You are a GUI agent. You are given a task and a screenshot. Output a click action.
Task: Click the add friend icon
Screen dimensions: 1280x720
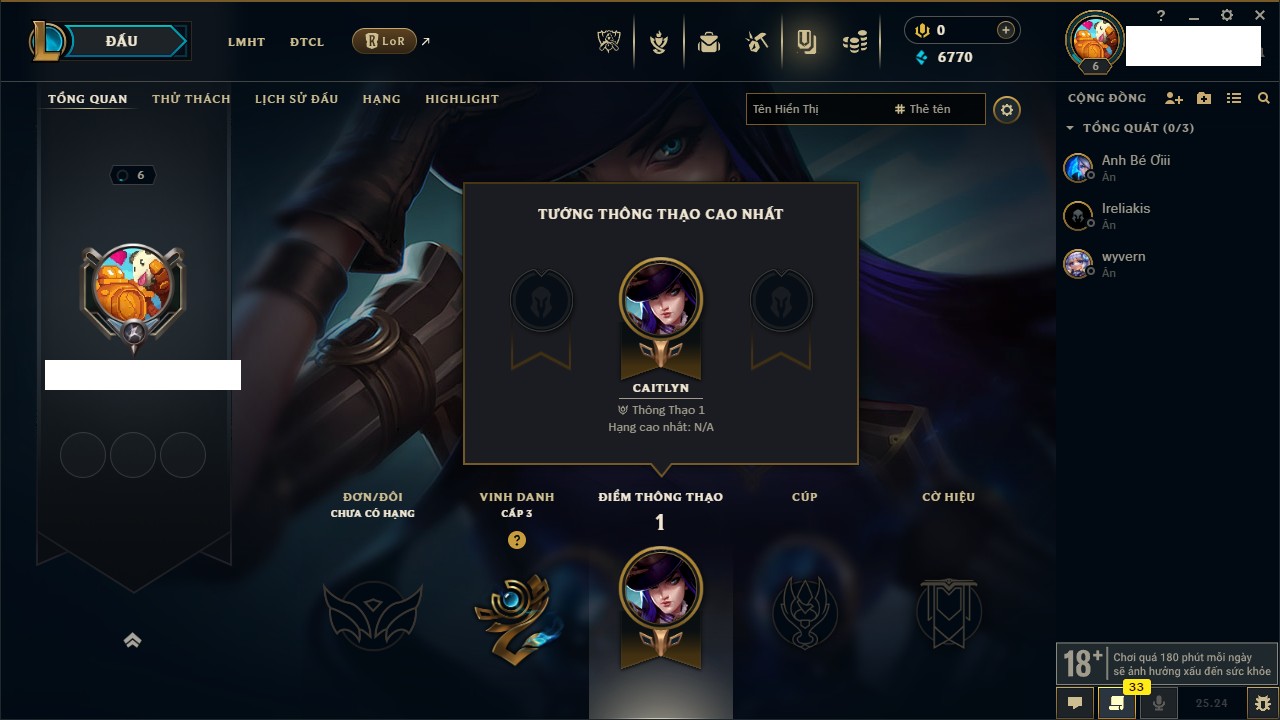[x=1174, y=98]
